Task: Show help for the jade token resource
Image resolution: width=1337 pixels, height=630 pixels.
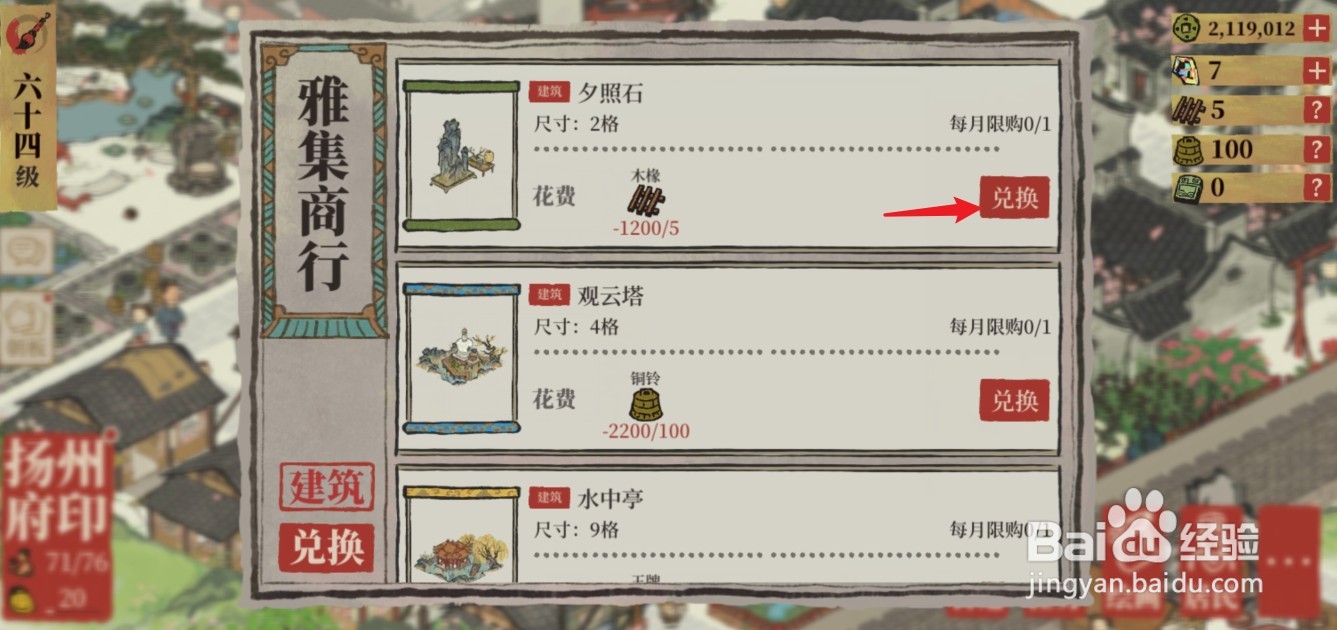Action: click(1318, 187)
